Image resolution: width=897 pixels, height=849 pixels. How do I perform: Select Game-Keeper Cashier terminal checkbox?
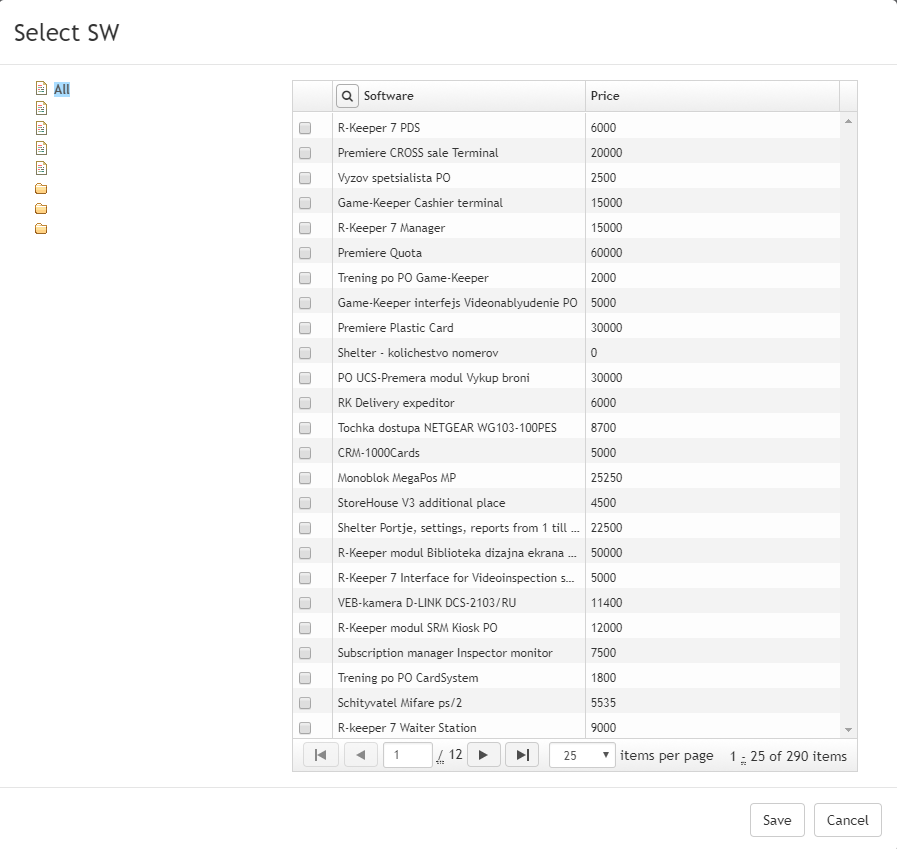click(305, 203)
